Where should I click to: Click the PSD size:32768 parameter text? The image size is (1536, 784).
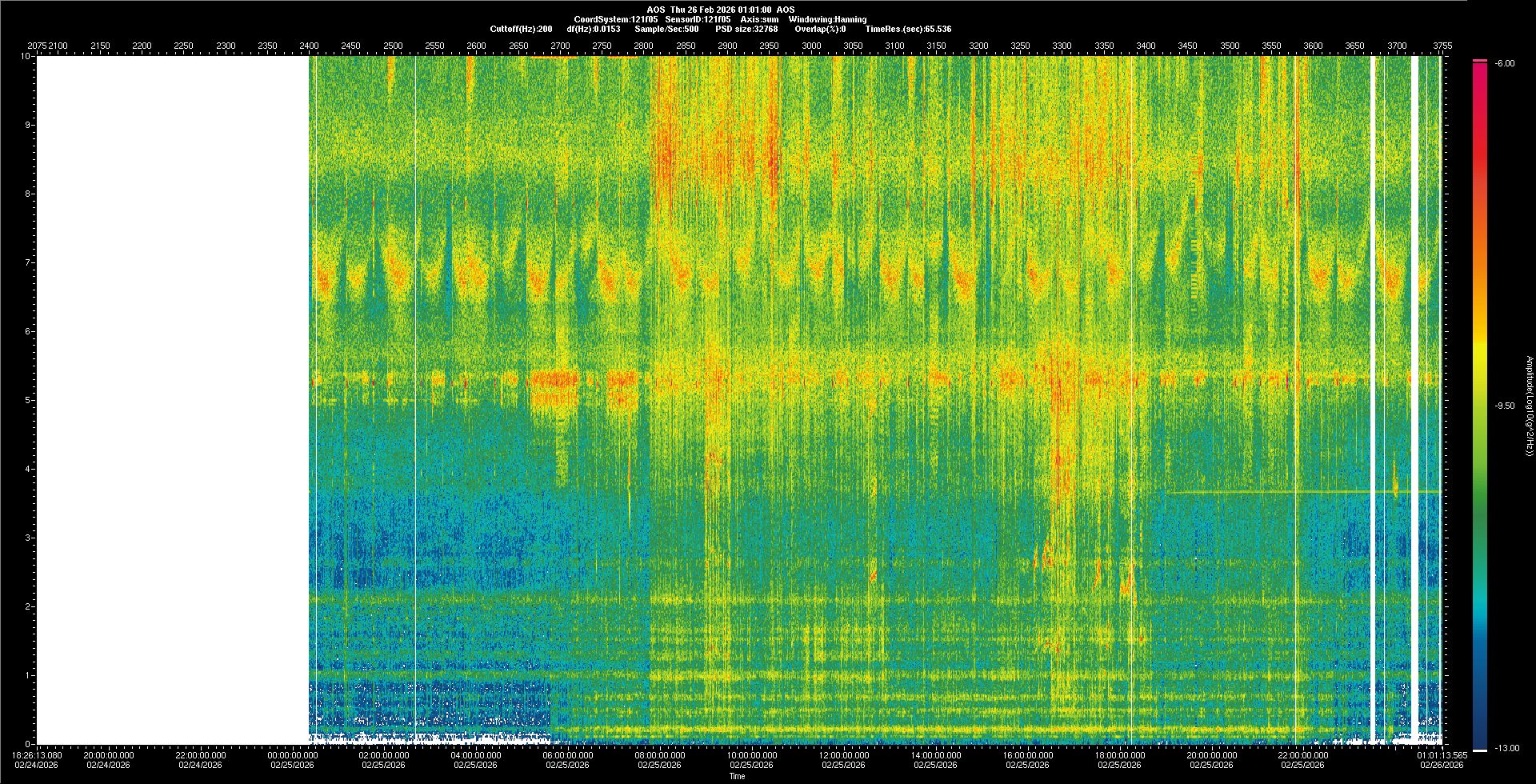point(746,29)
